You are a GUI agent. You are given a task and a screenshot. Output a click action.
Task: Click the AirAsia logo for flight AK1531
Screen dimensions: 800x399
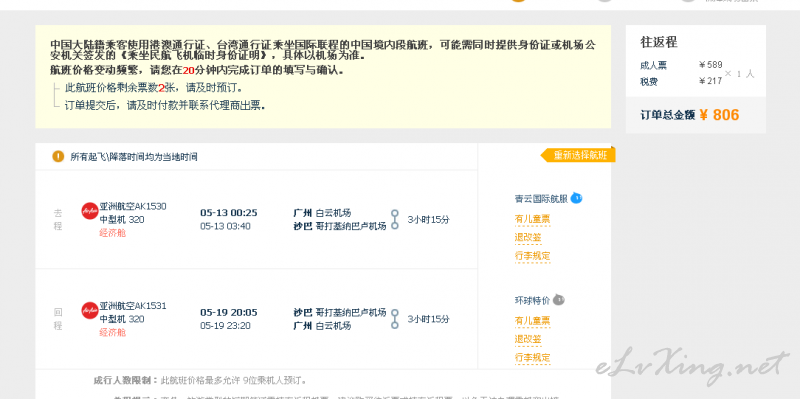point(90,310)
